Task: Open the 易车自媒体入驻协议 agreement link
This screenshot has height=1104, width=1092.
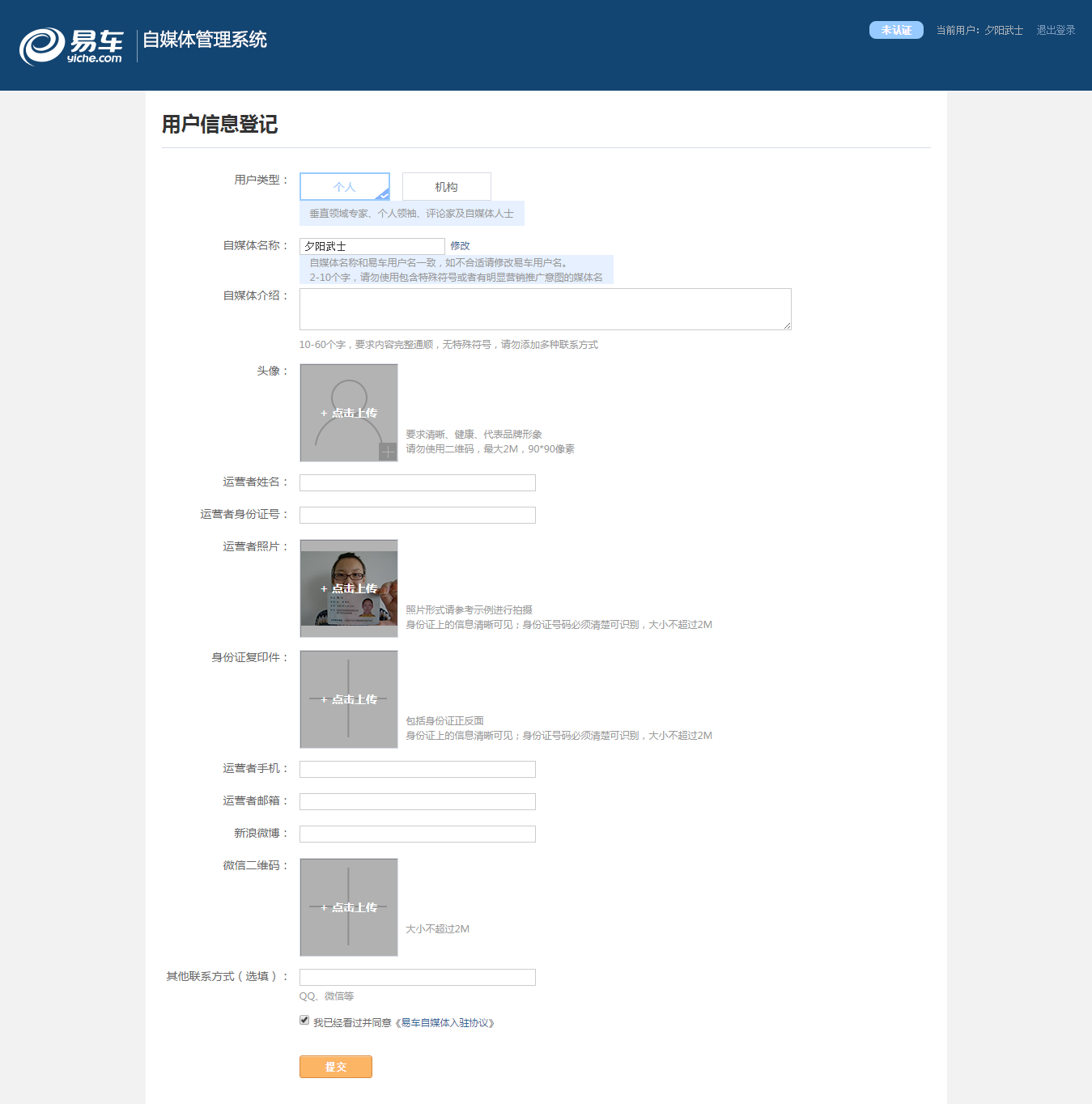Action: [445, 1023]
